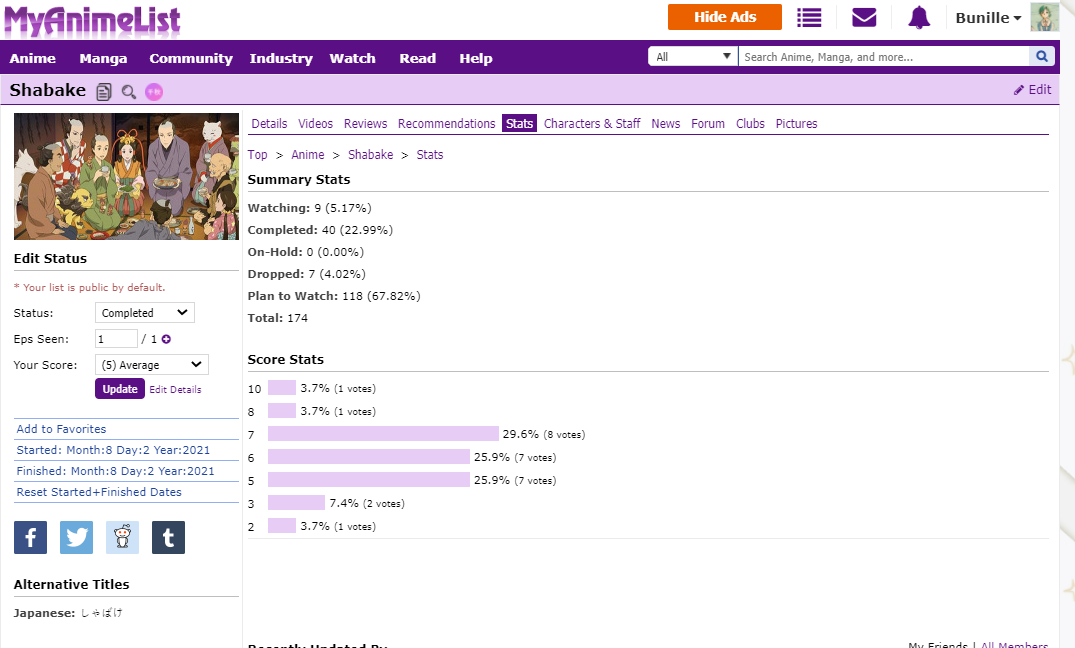Check the notifications bell
The height and width of the screenshot is (648, 1075).
[x=919, y=18]
